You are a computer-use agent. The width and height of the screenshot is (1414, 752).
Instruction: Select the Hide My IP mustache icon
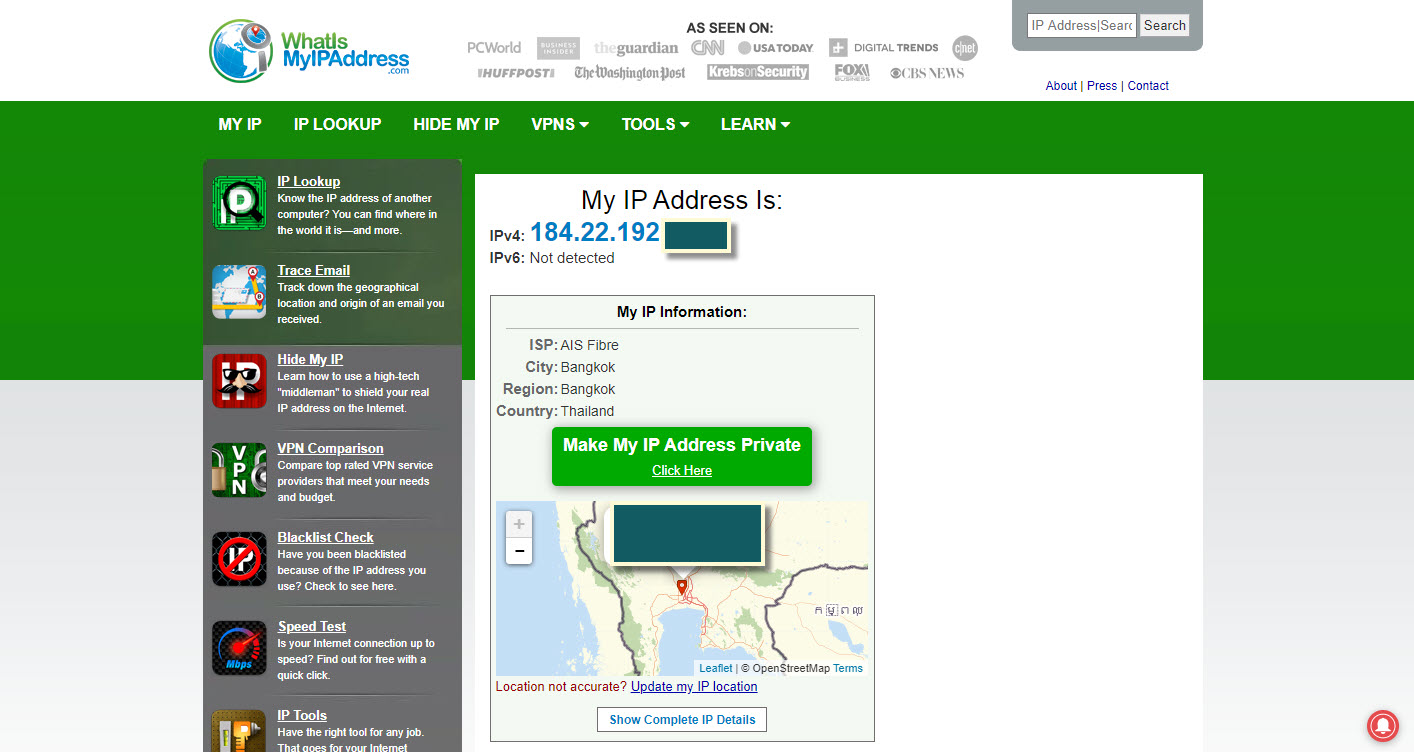click(239, 381)
